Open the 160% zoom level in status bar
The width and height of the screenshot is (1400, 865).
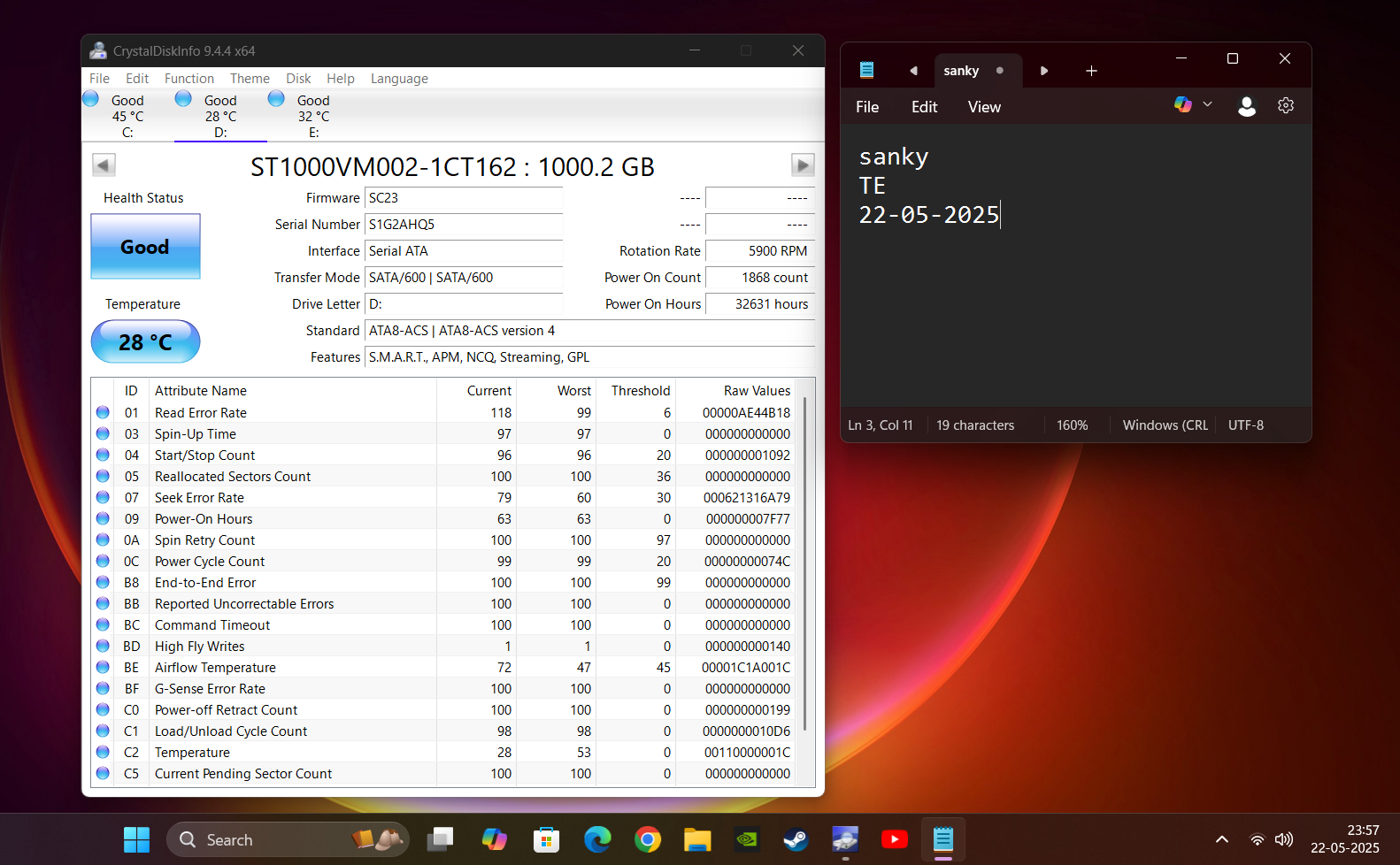pyautogui.click(x=1072, y=425)
